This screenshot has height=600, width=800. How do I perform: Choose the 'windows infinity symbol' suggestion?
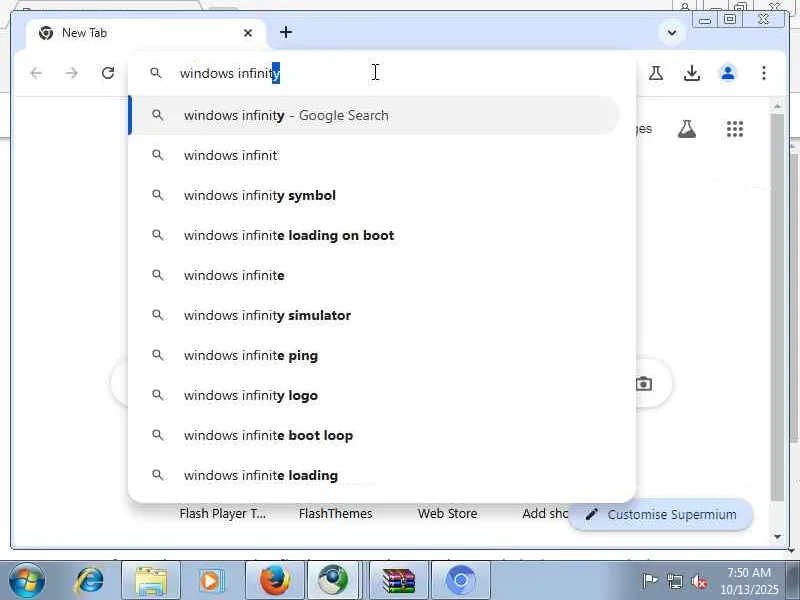click(x=375, y=195)
